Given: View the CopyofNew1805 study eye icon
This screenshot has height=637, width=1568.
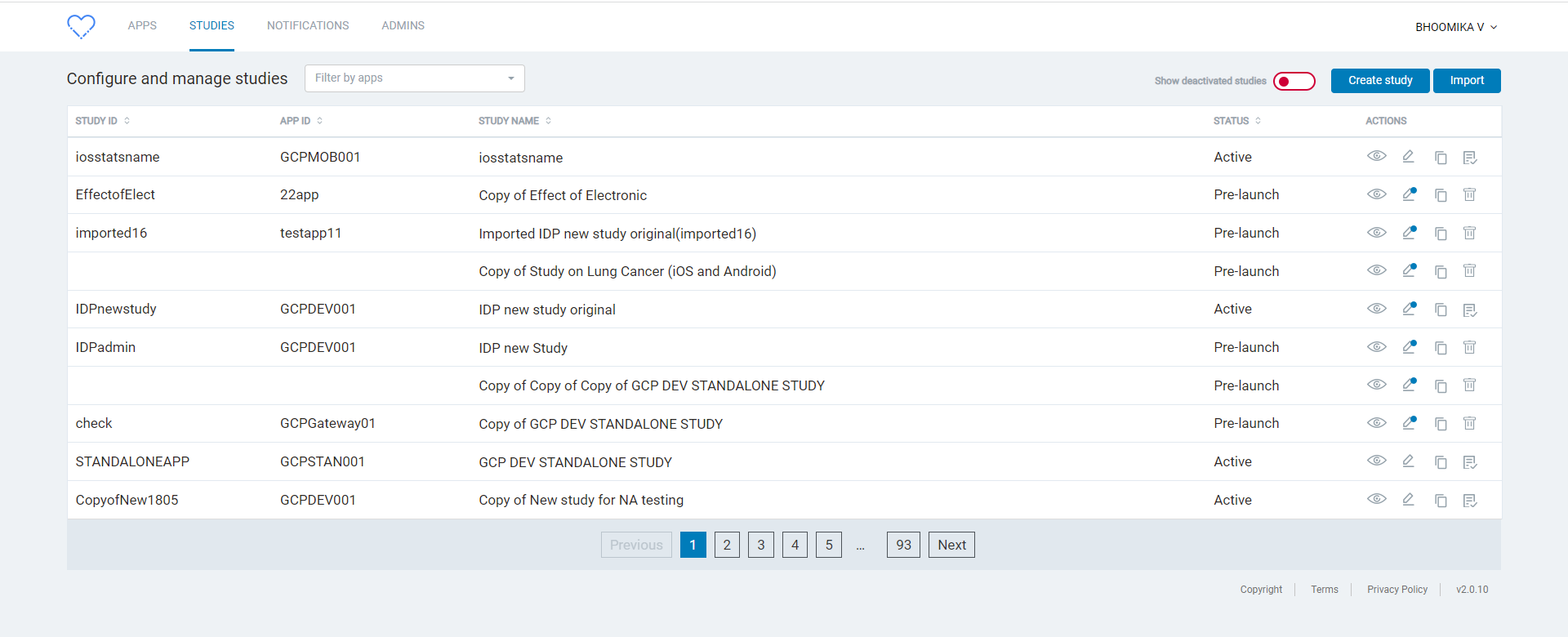Looking at the screenshot, I should 1377,499.
